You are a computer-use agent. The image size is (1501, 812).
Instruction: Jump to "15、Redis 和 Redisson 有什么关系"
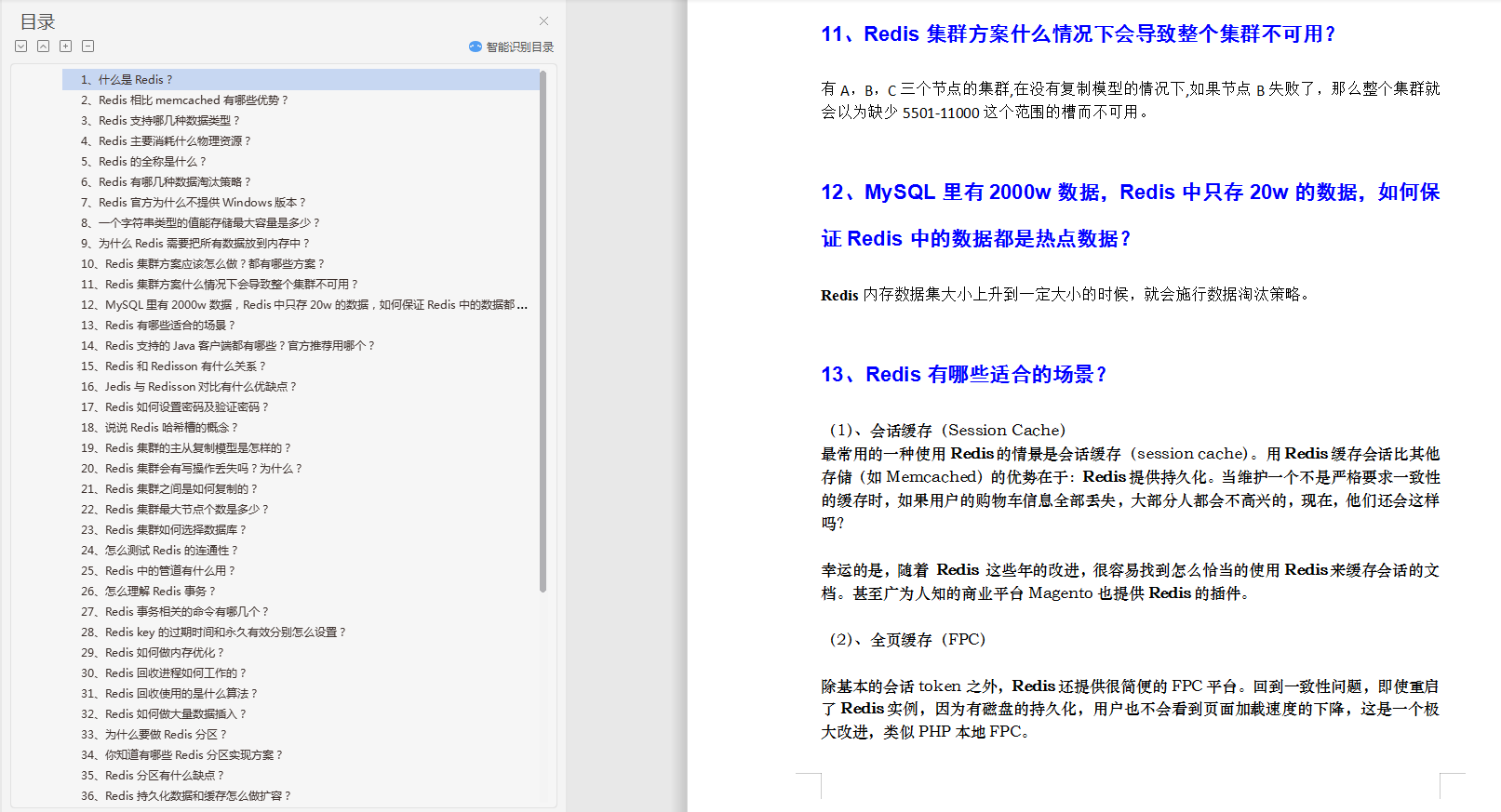tap(173, 366)
